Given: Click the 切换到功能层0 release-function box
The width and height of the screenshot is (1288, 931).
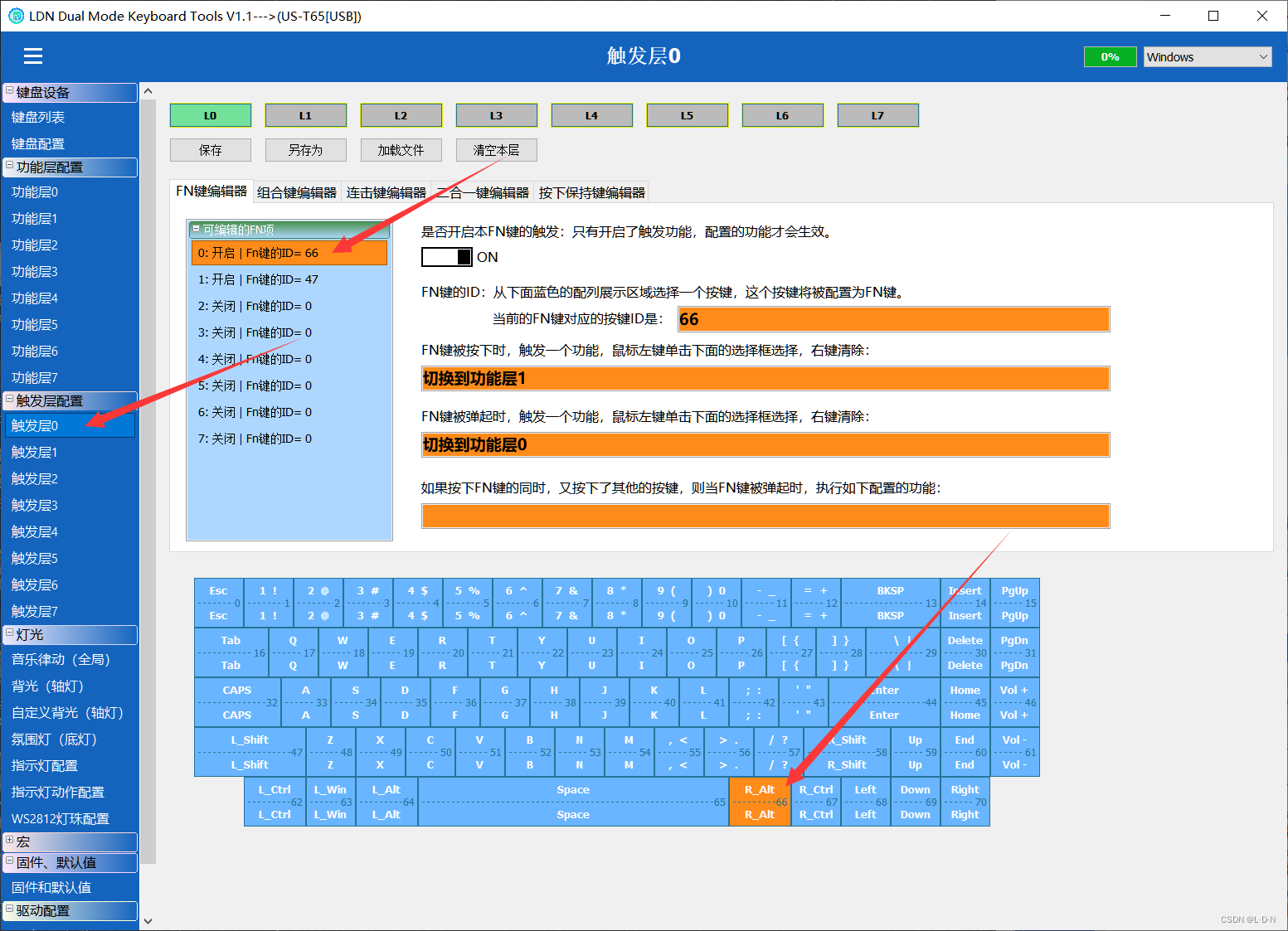Looking at the screenshot, I should pos(766,445).
